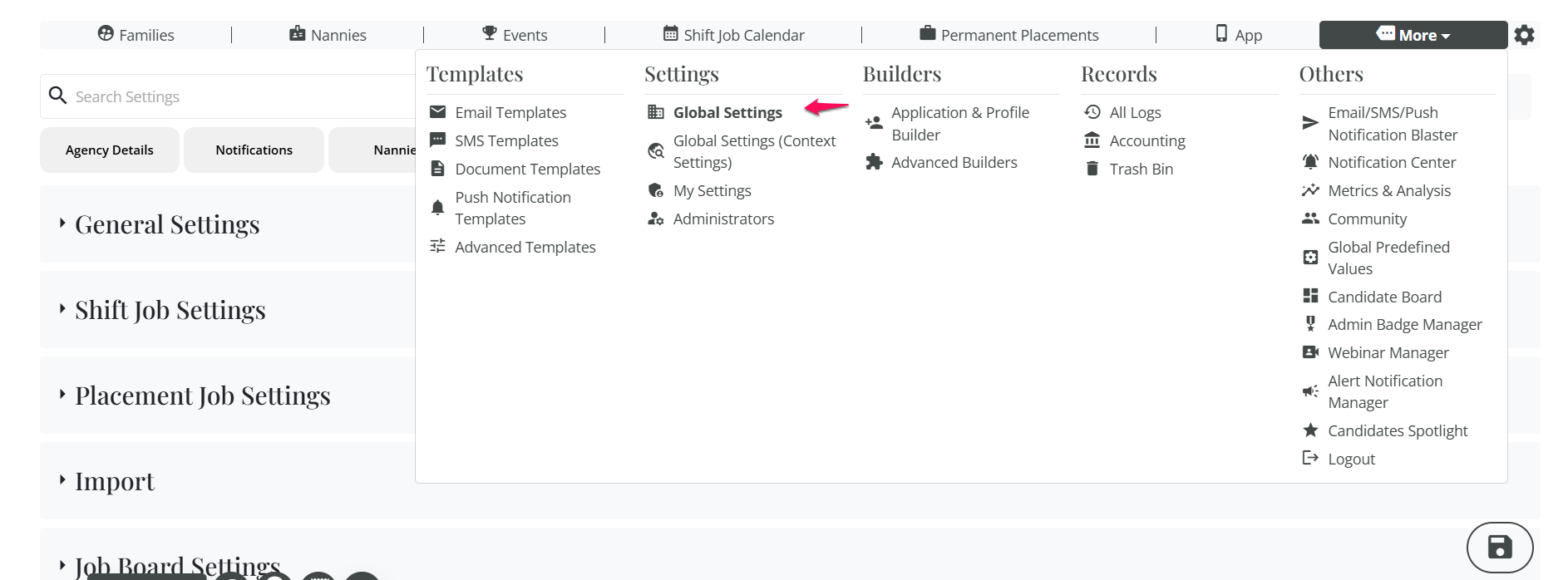1568x580 pixels.
Task: Open the More dropdown menu
Action: pyautogui.click(x=1413, y=35)
